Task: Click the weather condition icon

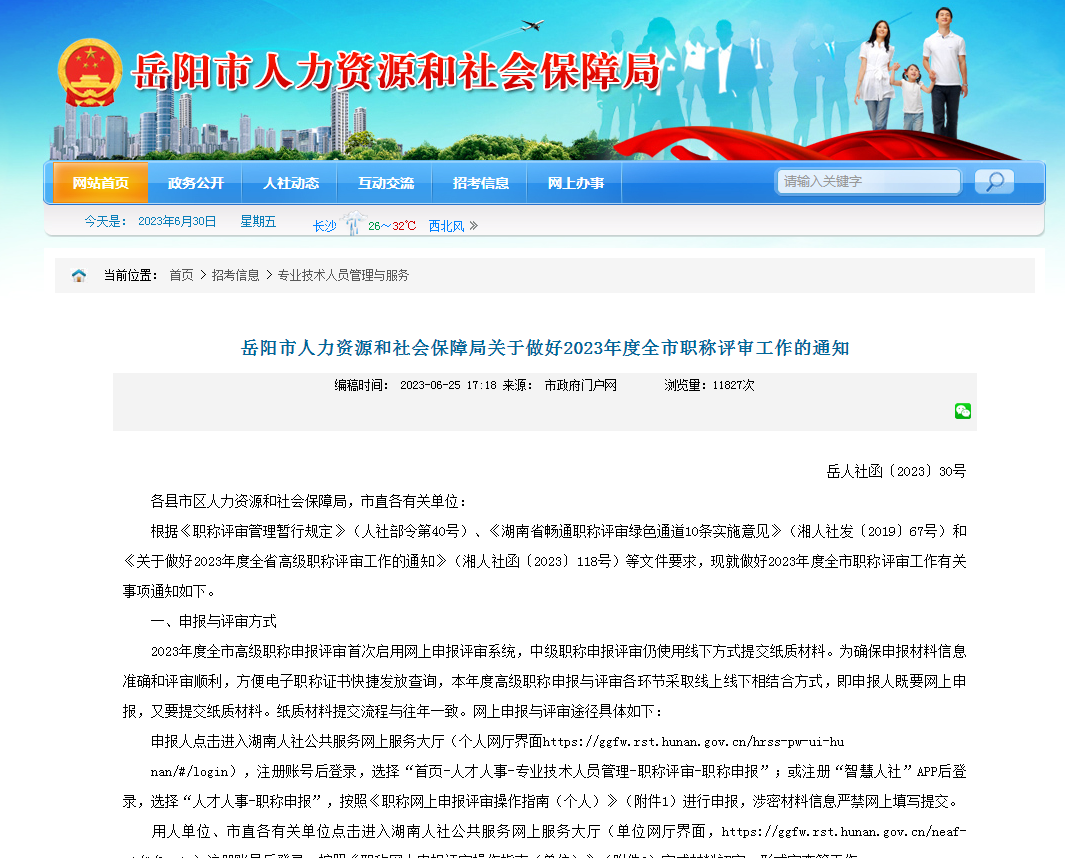Action: click(351, 224)
